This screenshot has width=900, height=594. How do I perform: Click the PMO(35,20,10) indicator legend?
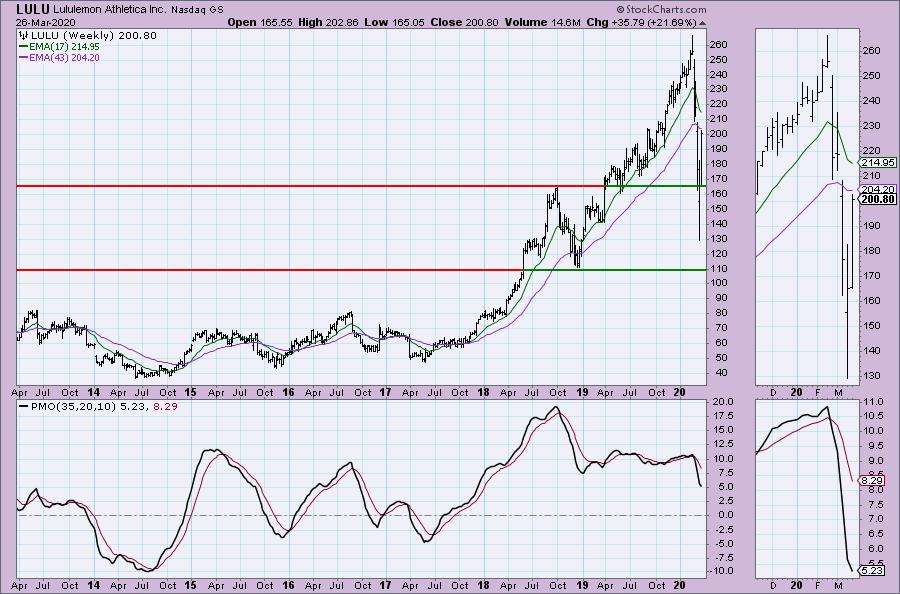[x=103, y=406]
